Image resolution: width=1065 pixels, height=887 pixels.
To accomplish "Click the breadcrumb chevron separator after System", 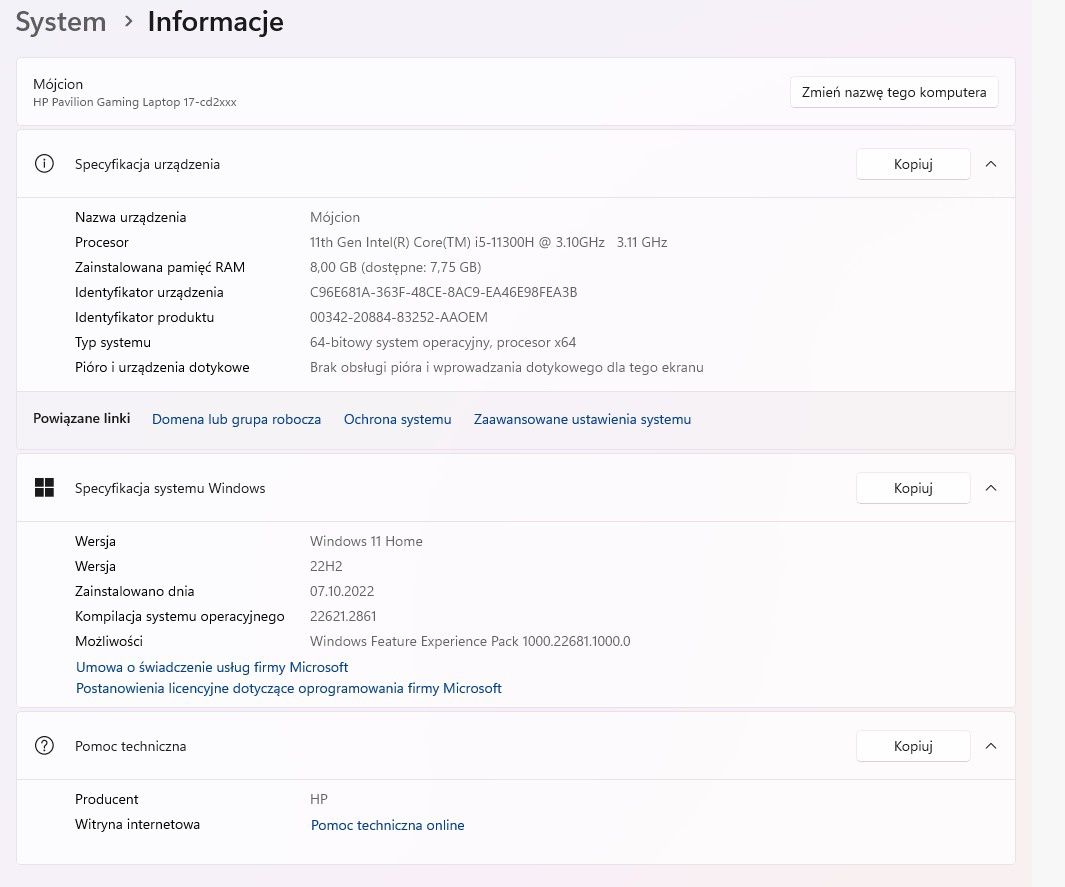I will 128,22.
